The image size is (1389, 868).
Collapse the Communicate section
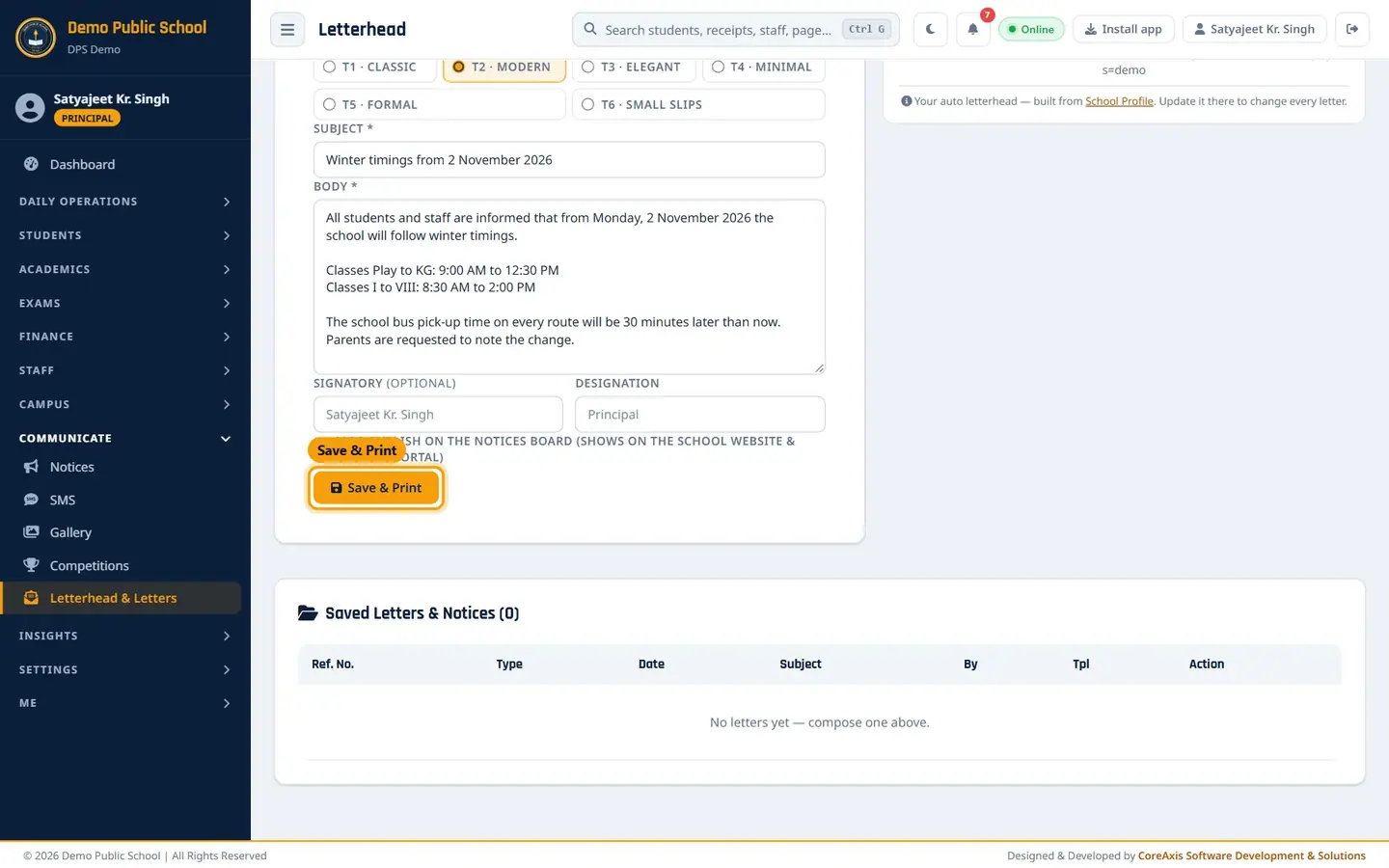tap(125, 438)
